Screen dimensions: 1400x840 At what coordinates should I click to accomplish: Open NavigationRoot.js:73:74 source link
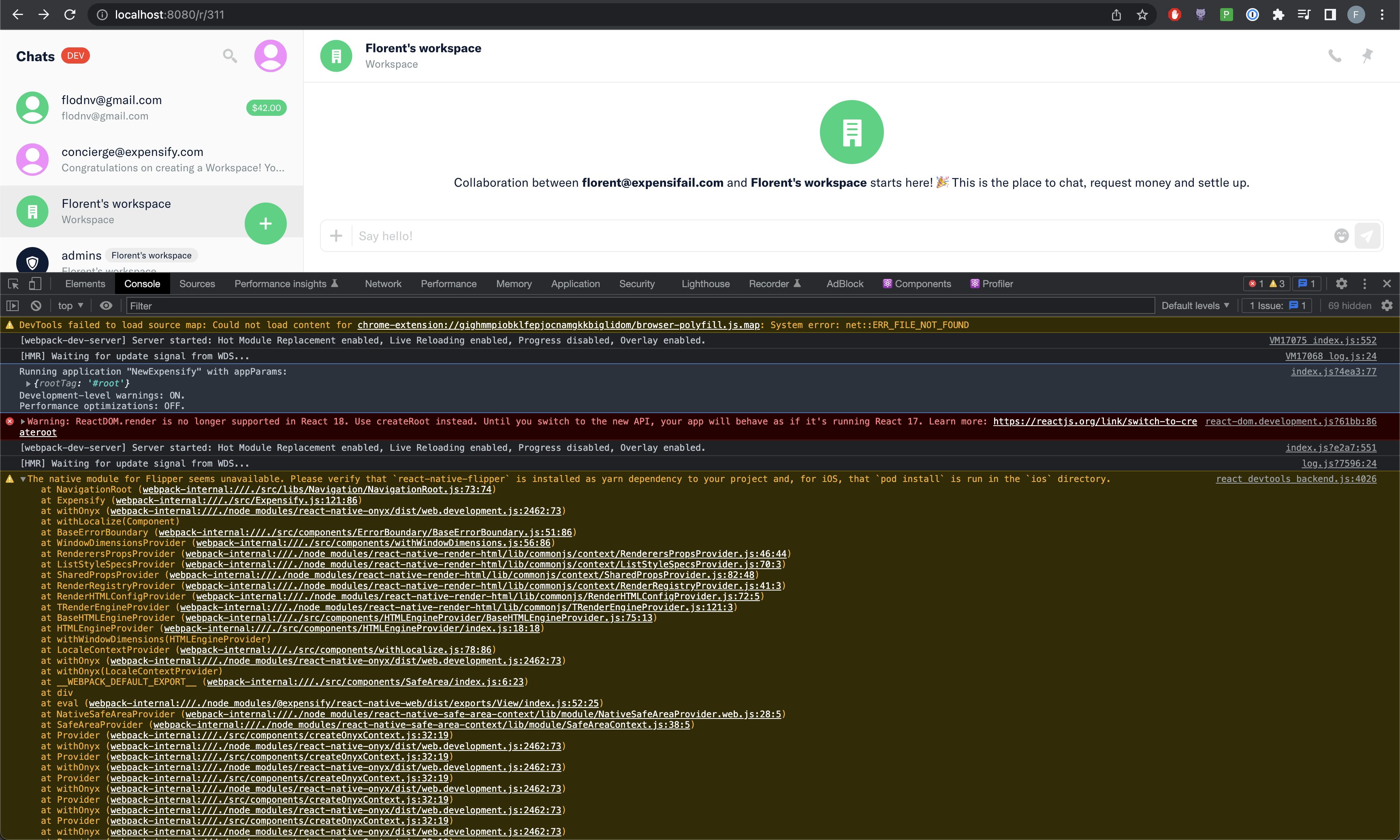coord(316,490)
